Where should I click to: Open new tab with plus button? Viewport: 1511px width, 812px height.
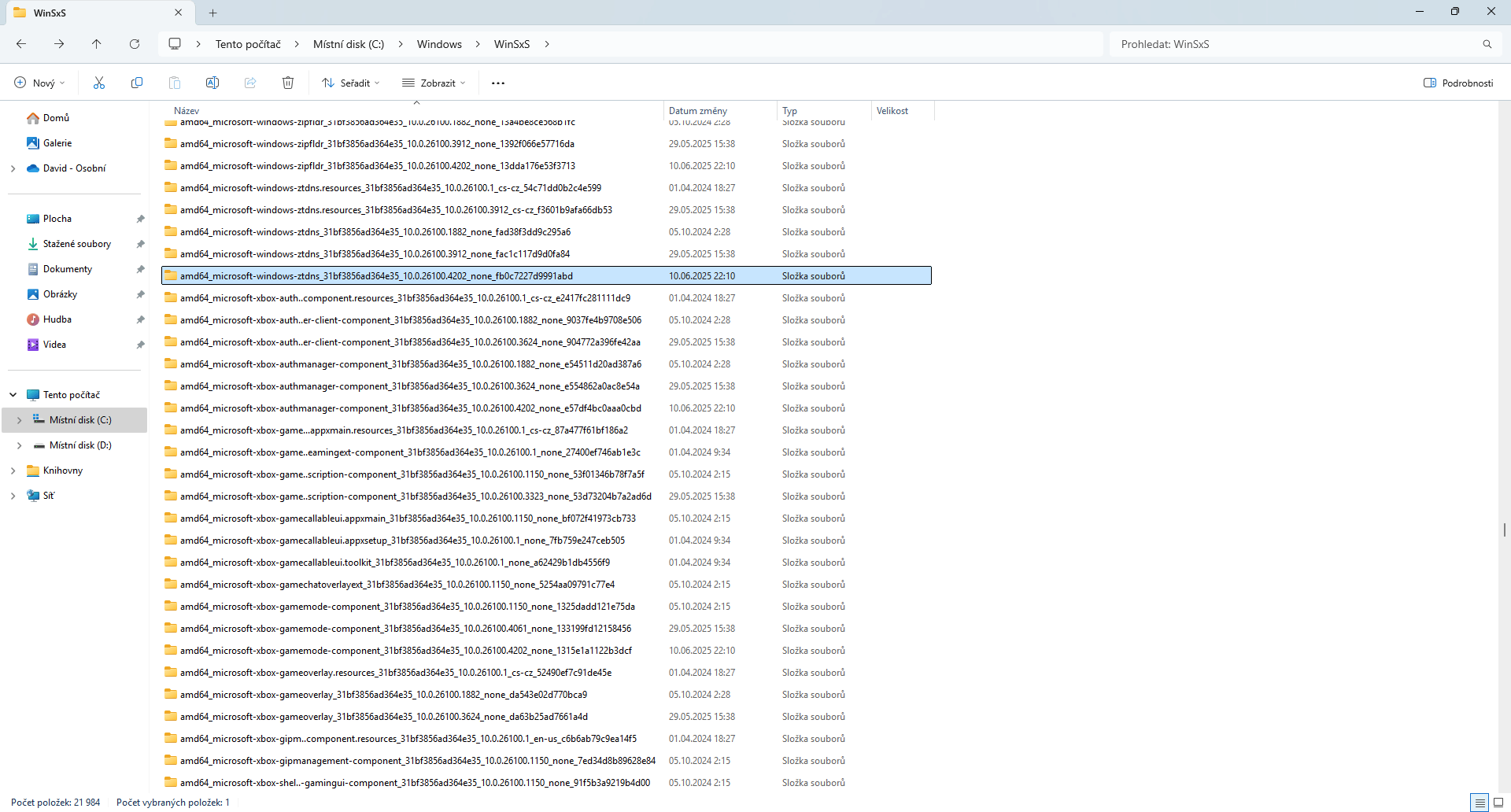click(213, 13)
